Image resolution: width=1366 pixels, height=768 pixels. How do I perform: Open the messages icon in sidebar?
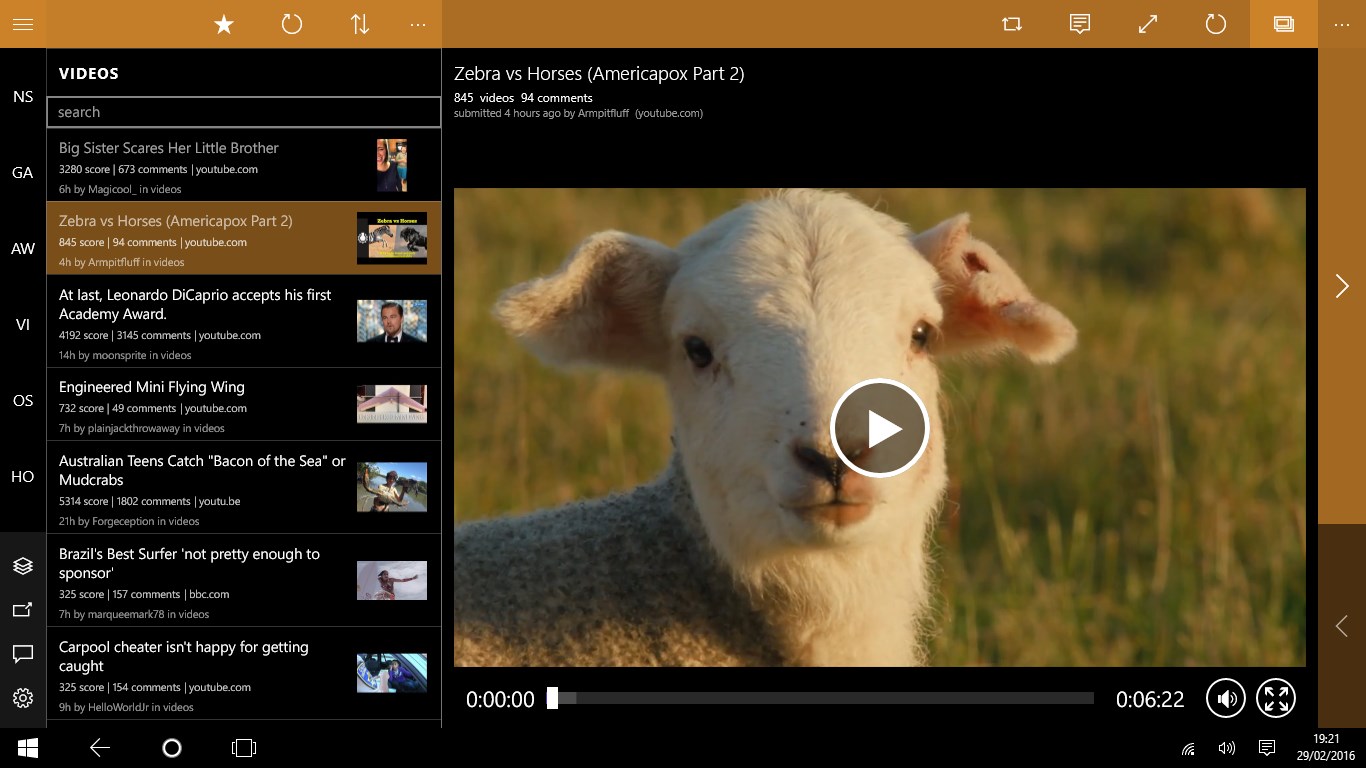(23, 654)
